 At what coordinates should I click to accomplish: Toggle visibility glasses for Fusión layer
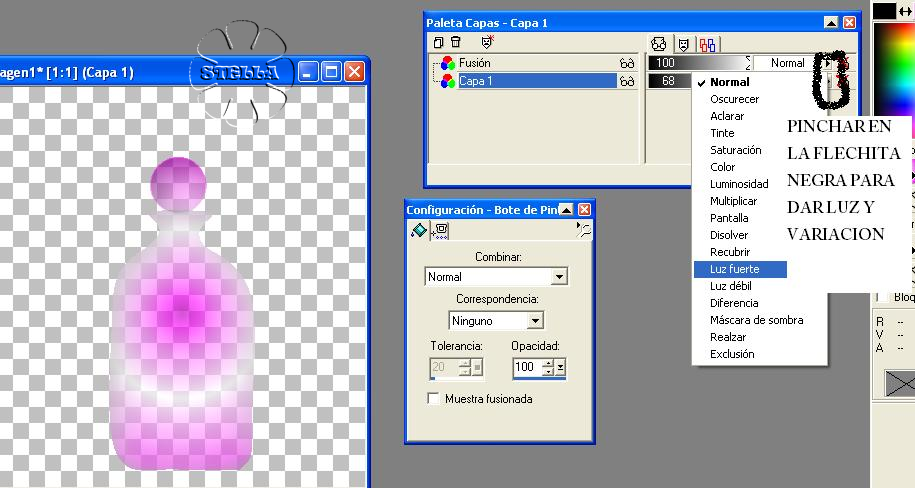coord(627,63)
